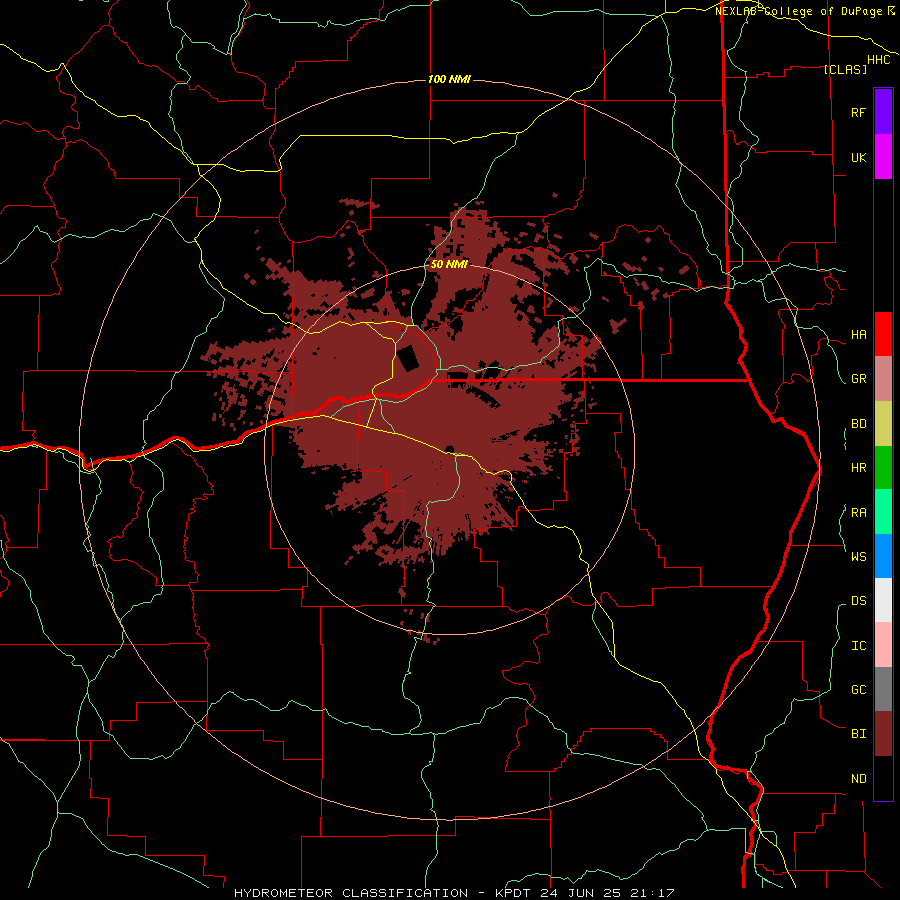Click the WS blue legend swatch
The height and width of the screenshot is (900, 900).
[x=883, y=556]
